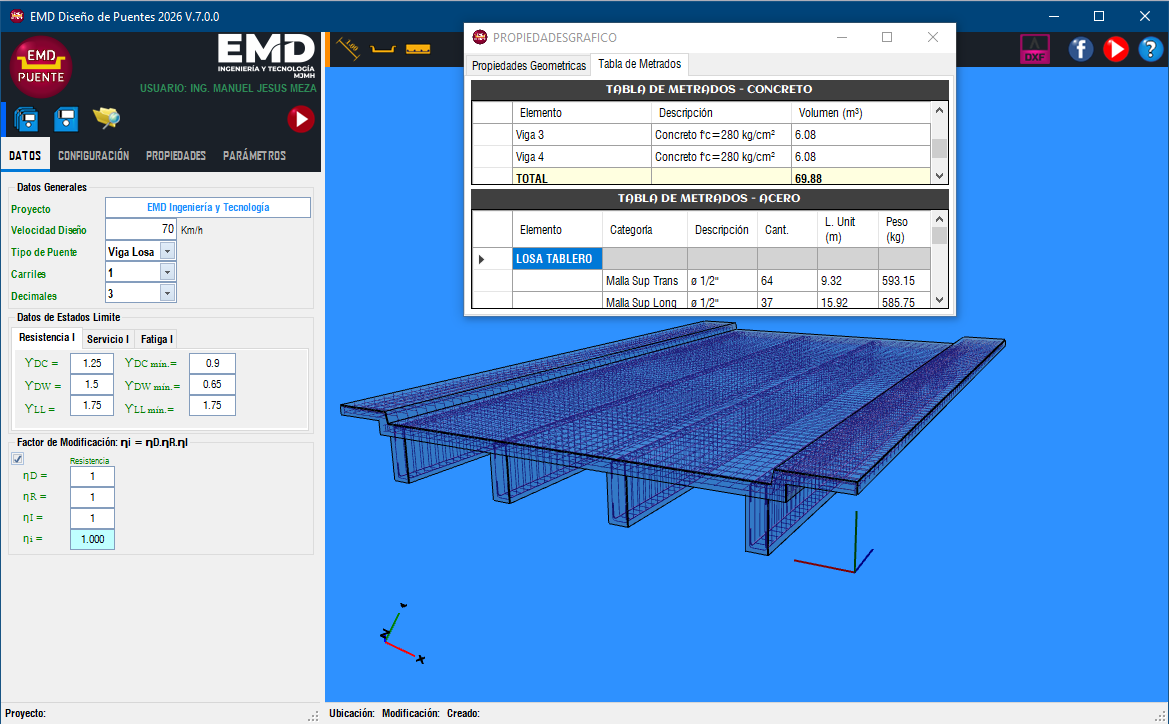Click the DXF export icon
The width and height of the screenshot is (1169, 724).
click(x=1034, y=49)
